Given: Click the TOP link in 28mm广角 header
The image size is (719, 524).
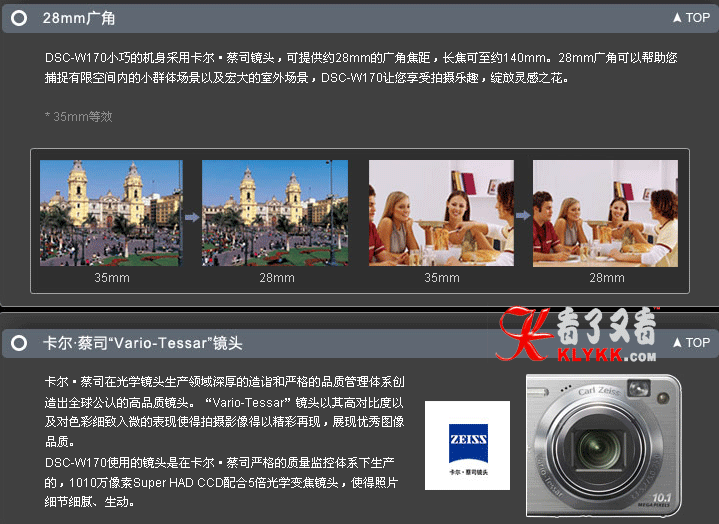Looking at the screenshot, I should [691, 18].
